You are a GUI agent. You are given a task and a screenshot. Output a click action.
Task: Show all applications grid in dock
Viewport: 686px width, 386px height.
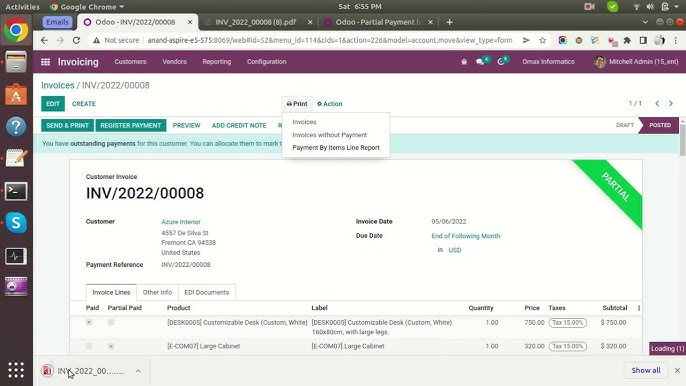tap(16, 370)
